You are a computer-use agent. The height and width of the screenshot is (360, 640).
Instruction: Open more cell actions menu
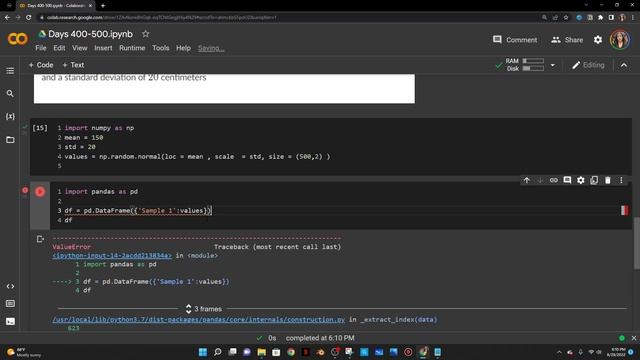[x=621, y=180]
